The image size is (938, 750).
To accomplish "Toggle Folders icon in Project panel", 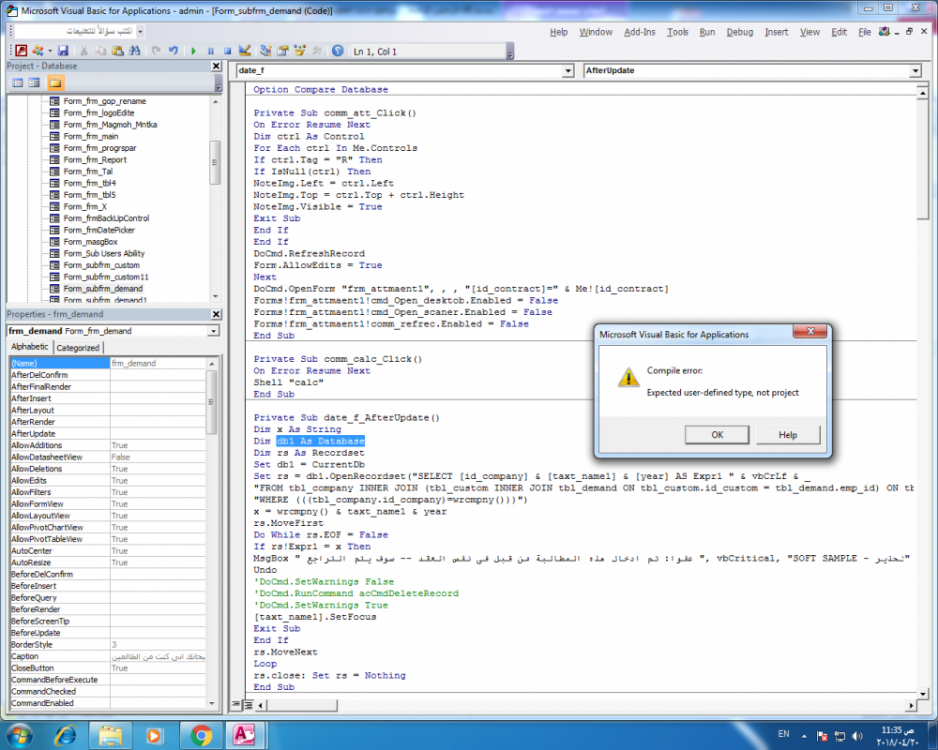I will (55, 83).
